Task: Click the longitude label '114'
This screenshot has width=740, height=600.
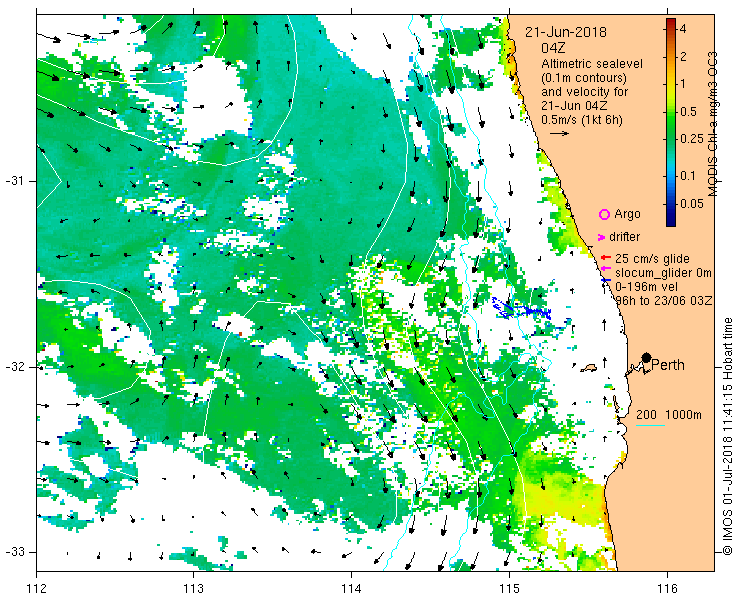Action: (351, 589)
